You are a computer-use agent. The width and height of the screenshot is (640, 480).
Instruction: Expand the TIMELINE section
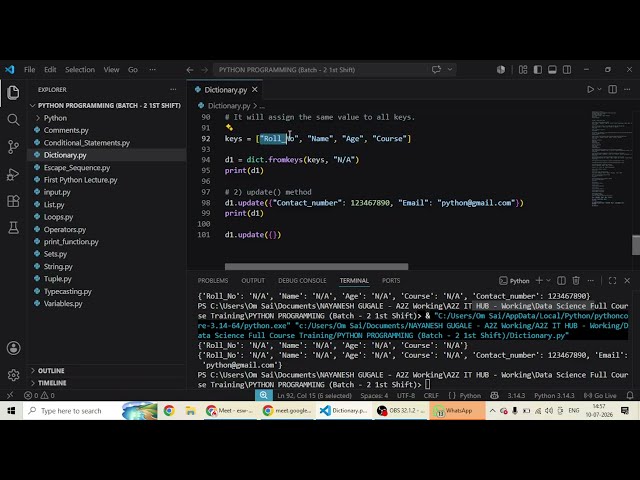pos(52,383)
